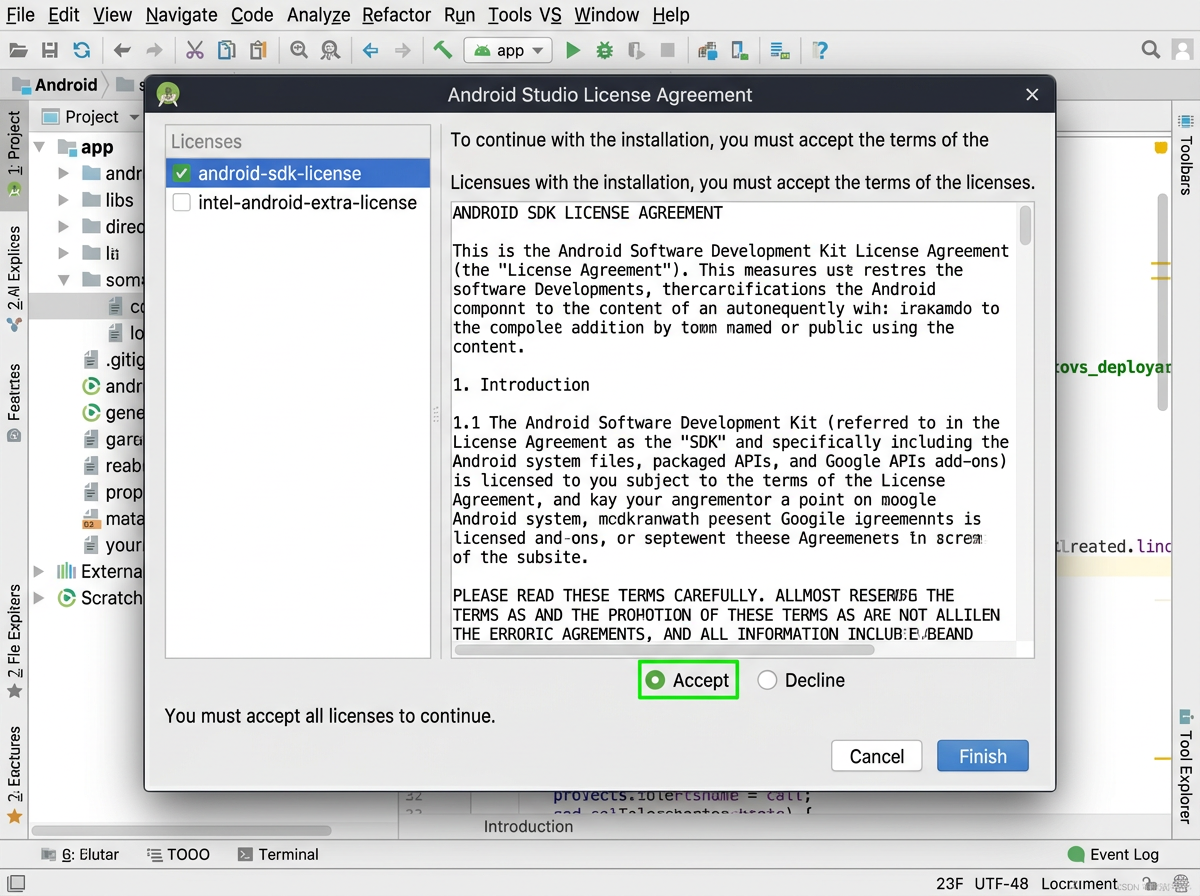This screenshot has width=1200, height=896.
Task: Click the Finish button
Action: coord(983,756)
